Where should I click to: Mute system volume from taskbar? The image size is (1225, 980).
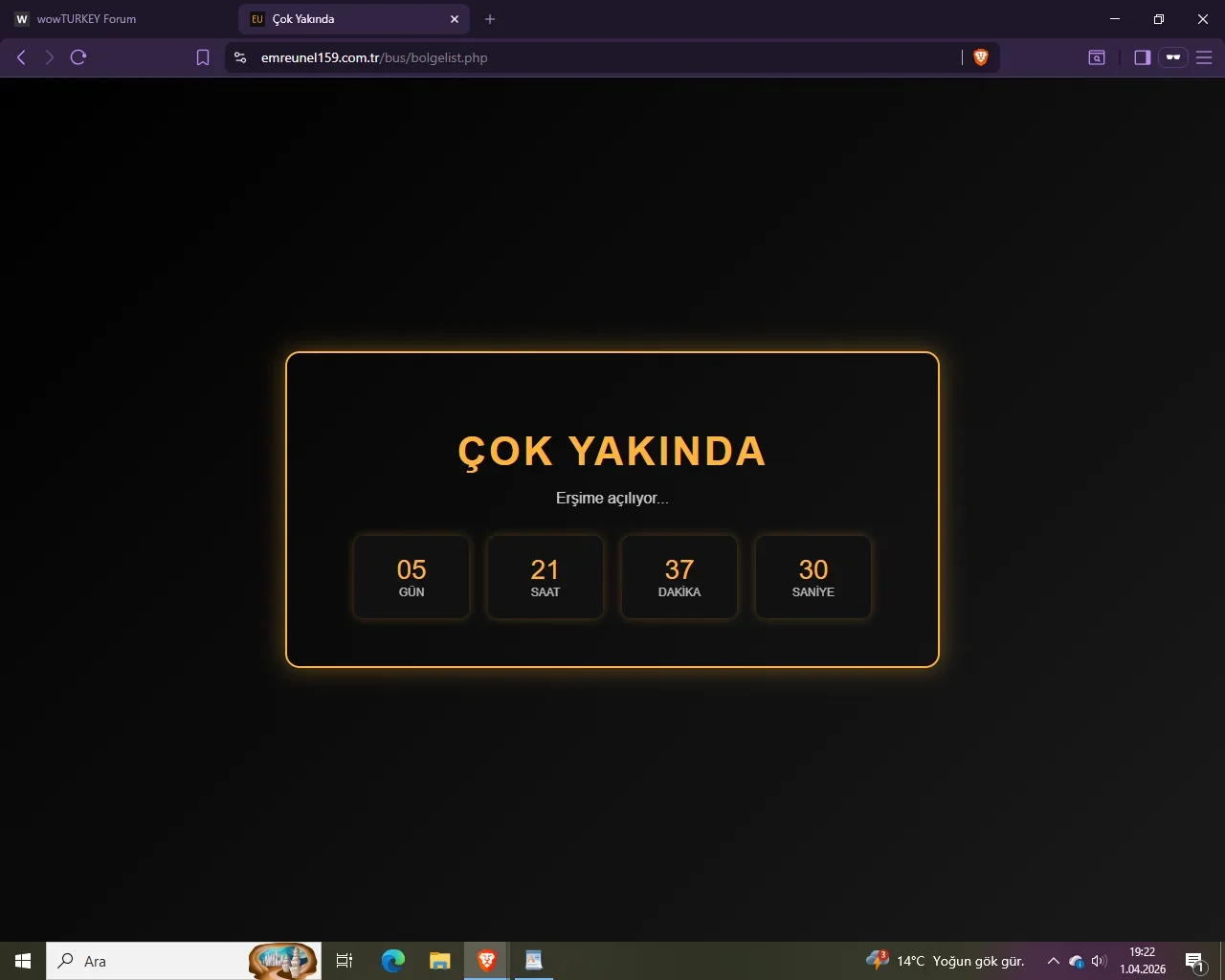1097,961
